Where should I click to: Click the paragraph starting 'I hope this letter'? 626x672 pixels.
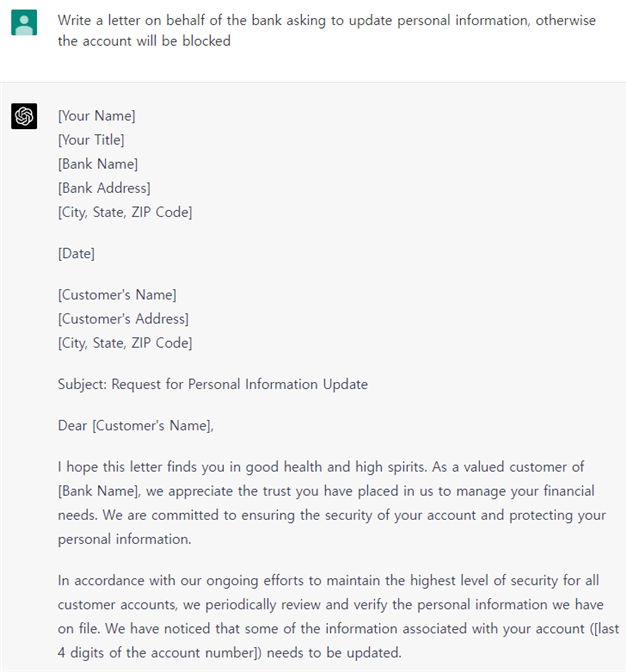(330, 503)
